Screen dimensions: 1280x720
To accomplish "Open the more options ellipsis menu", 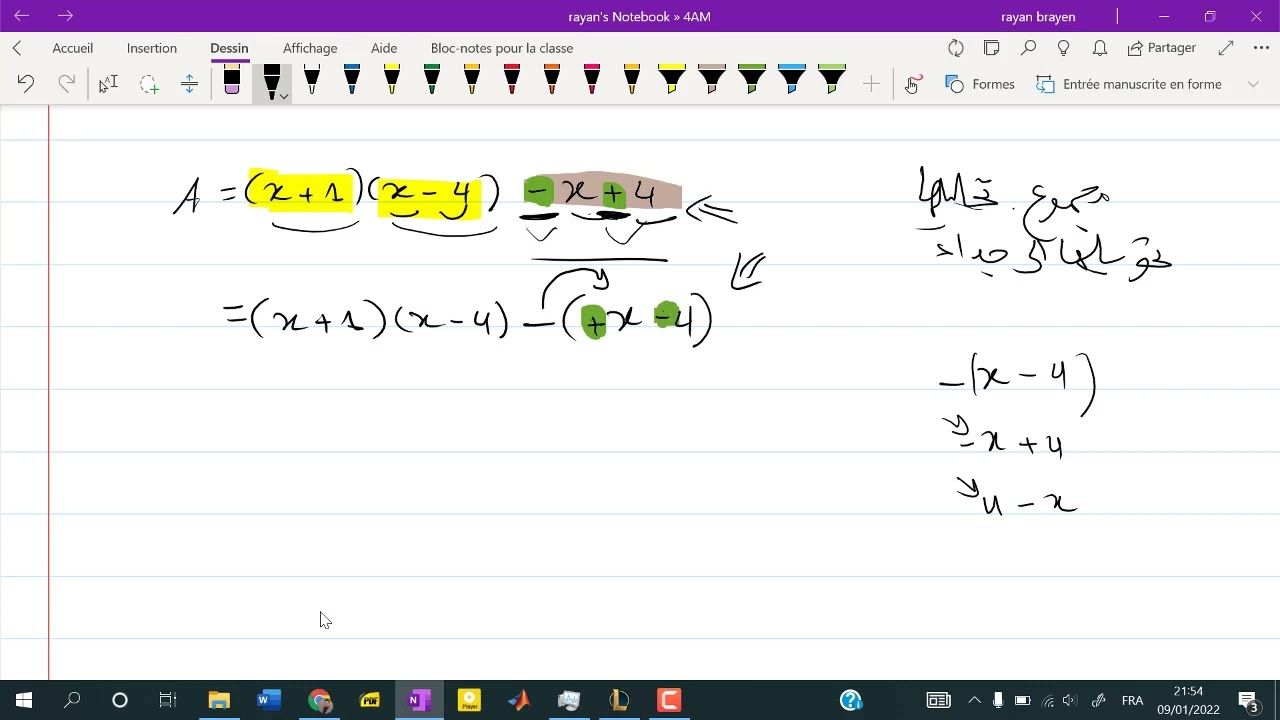I will (x=1261, y=48).
